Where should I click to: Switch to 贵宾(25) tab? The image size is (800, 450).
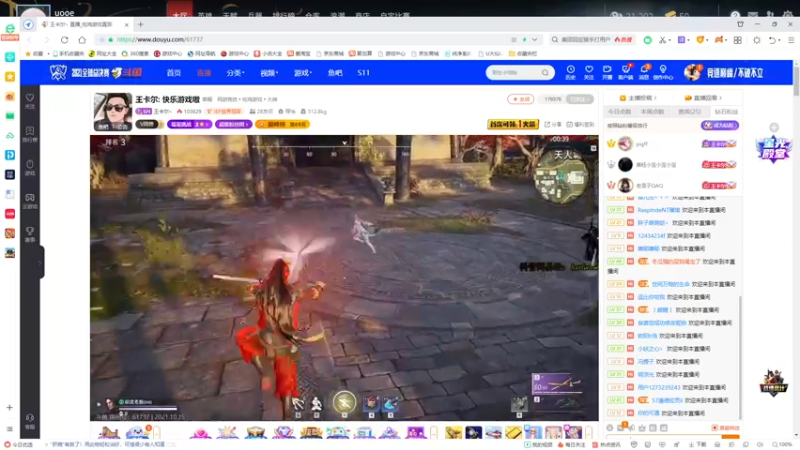click(x=689, y=111)
